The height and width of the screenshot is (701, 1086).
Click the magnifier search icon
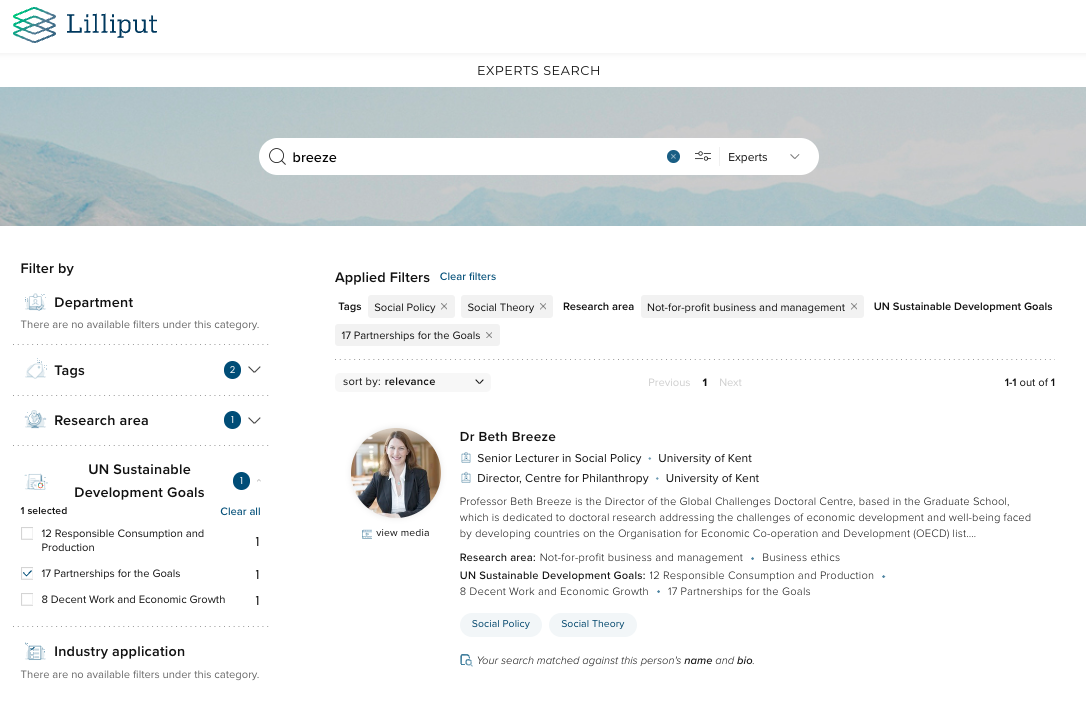(277, 157)
